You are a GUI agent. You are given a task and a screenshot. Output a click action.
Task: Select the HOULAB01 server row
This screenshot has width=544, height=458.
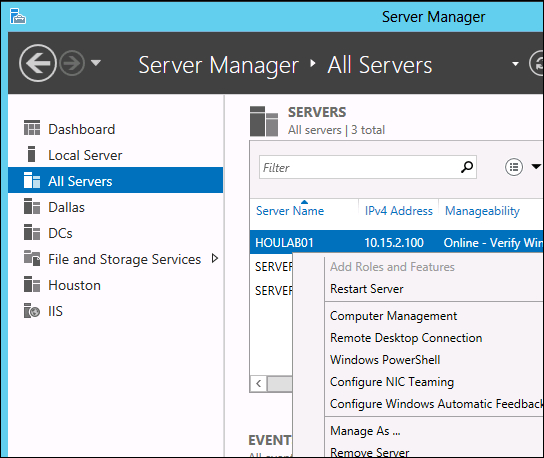[397, 242]
